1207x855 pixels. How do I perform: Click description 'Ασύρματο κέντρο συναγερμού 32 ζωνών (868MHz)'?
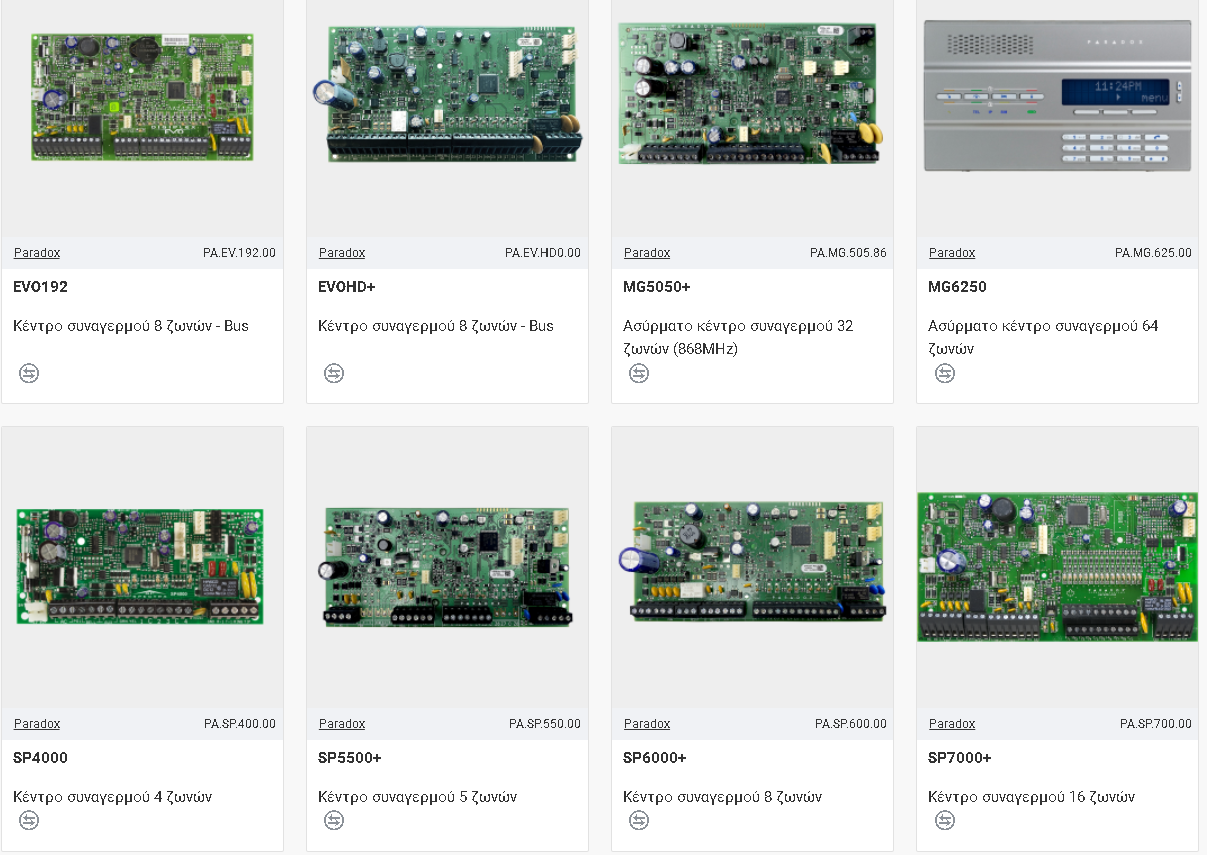click(x=738, y=338)
